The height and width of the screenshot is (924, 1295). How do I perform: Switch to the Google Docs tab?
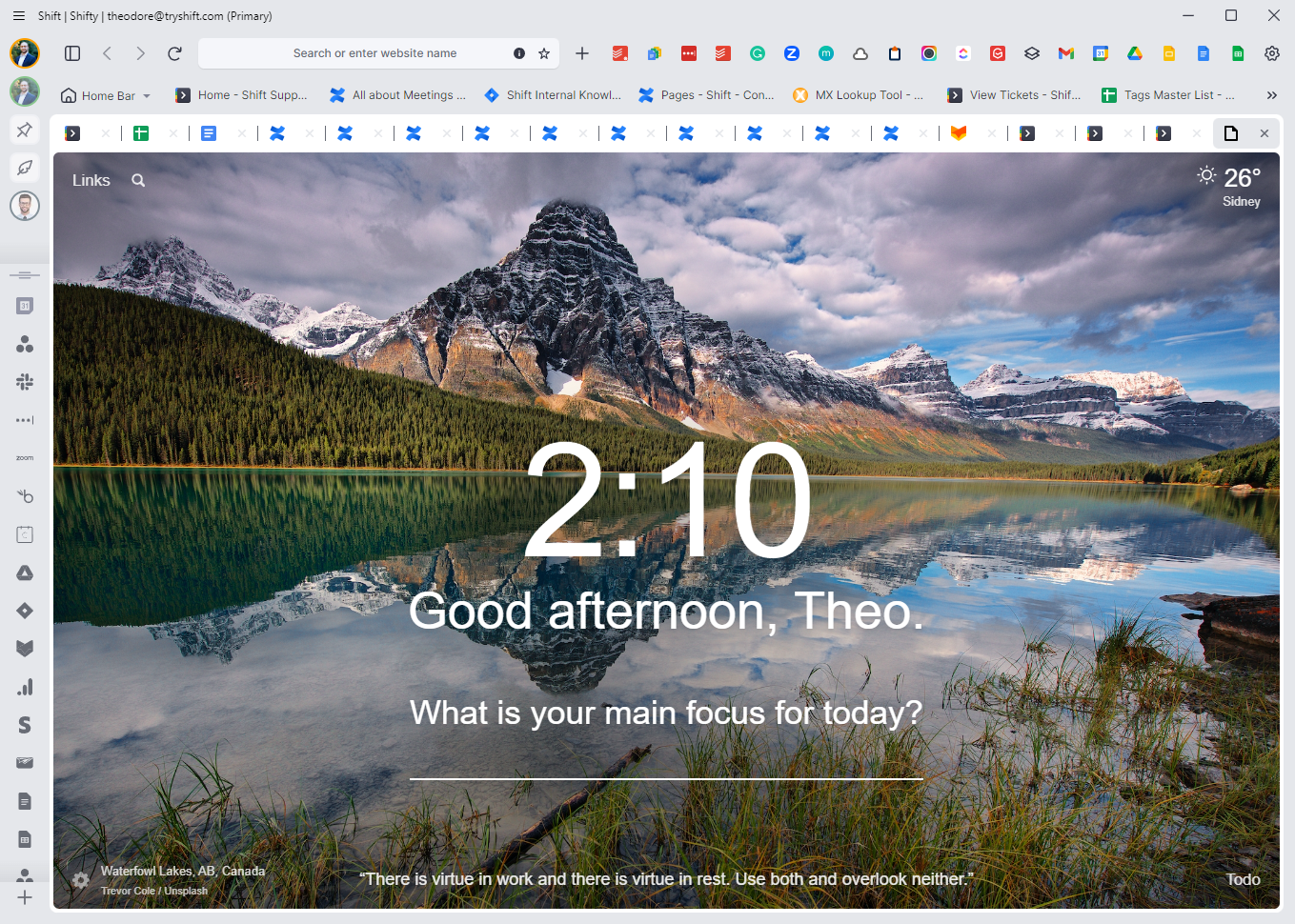coord(209,133)
